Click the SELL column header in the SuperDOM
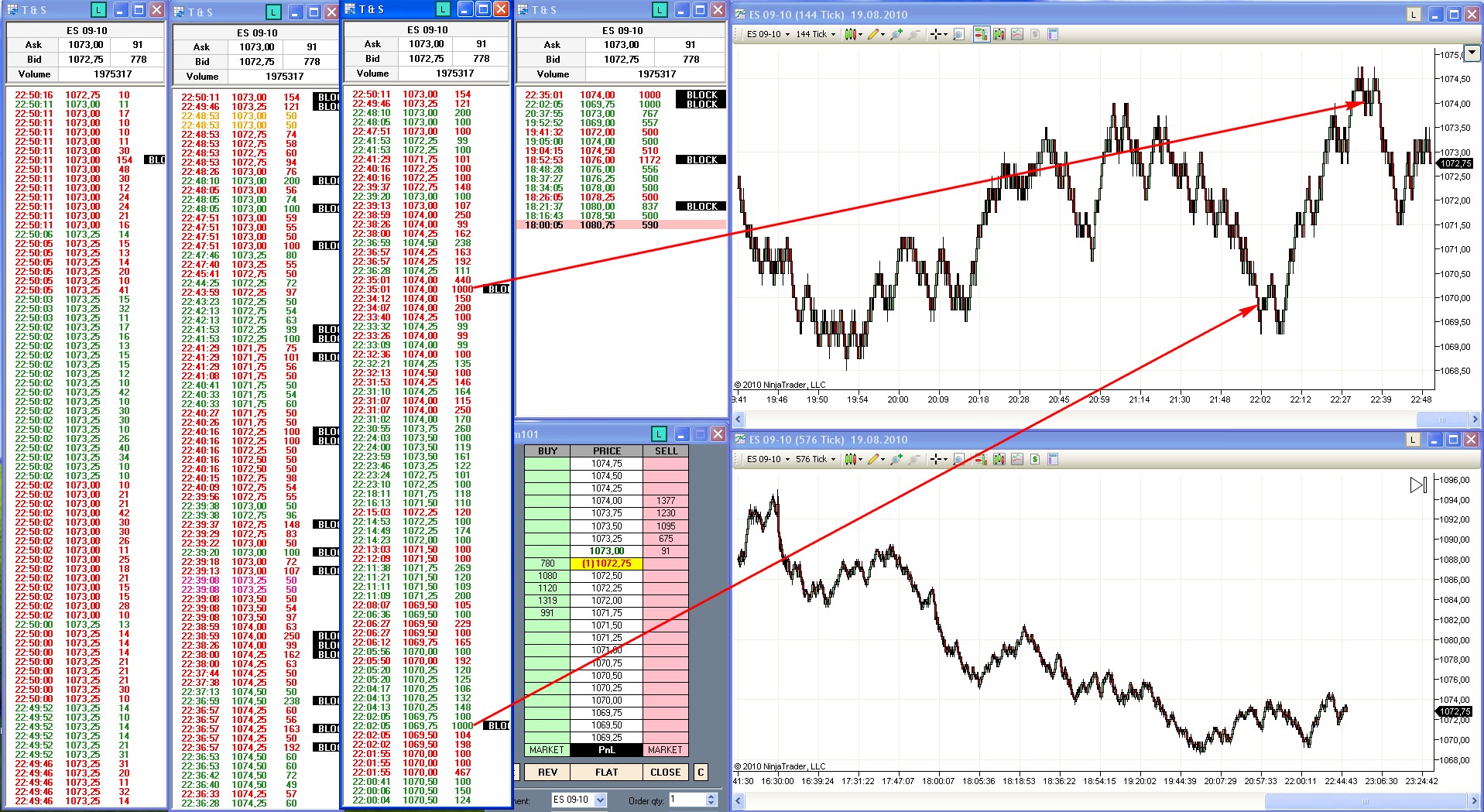 coord(666,451)
